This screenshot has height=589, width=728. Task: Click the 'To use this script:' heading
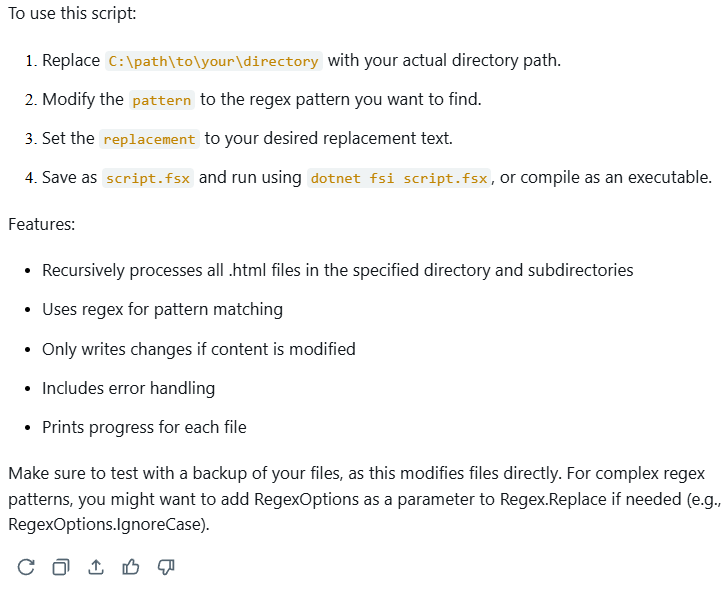tap(72, 13)
